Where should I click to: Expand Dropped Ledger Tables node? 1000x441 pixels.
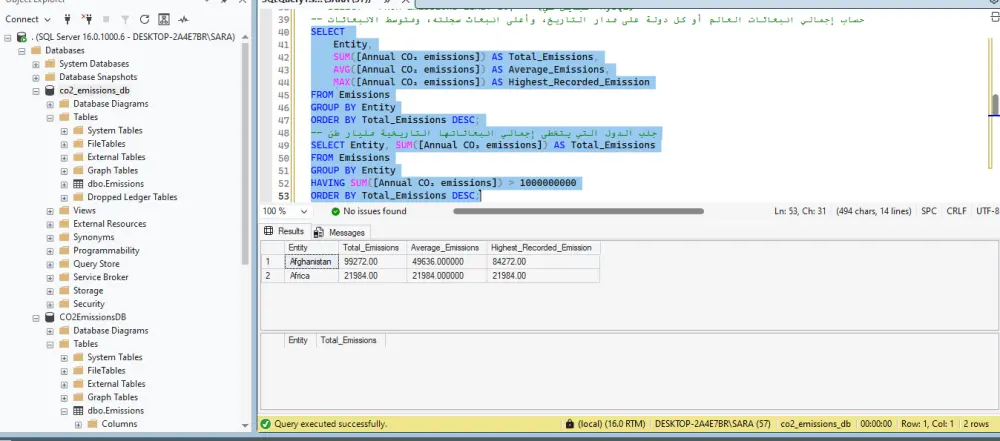(64, 197)
